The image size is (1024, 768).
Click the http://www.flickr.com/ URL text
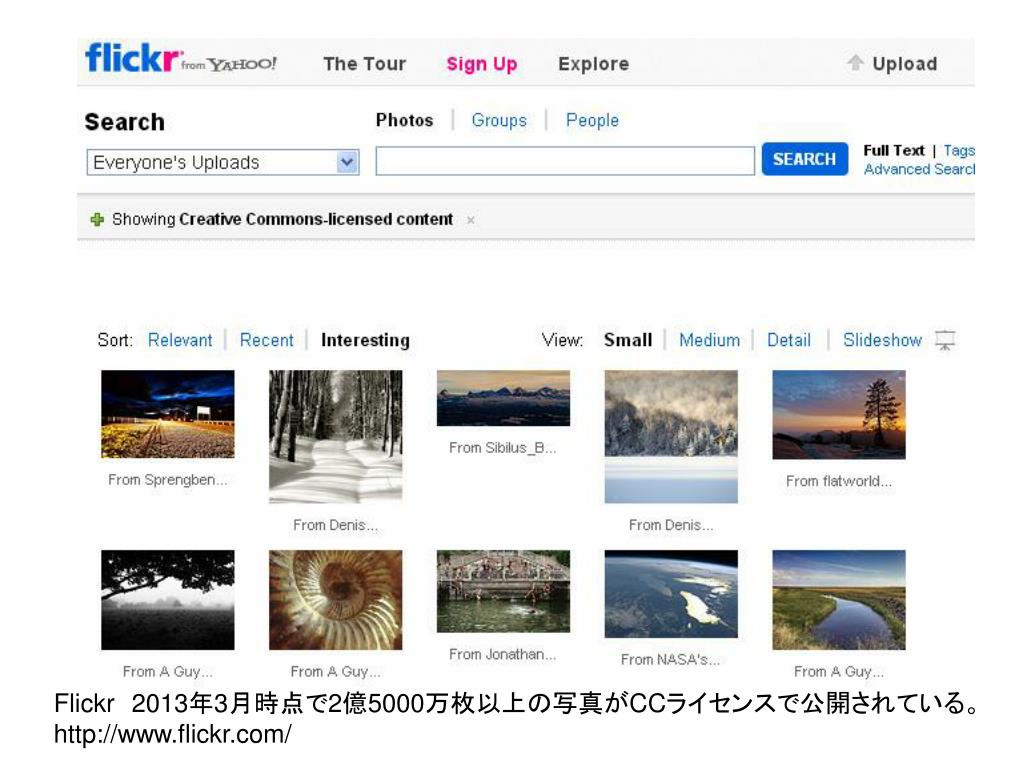click(172, 734)
